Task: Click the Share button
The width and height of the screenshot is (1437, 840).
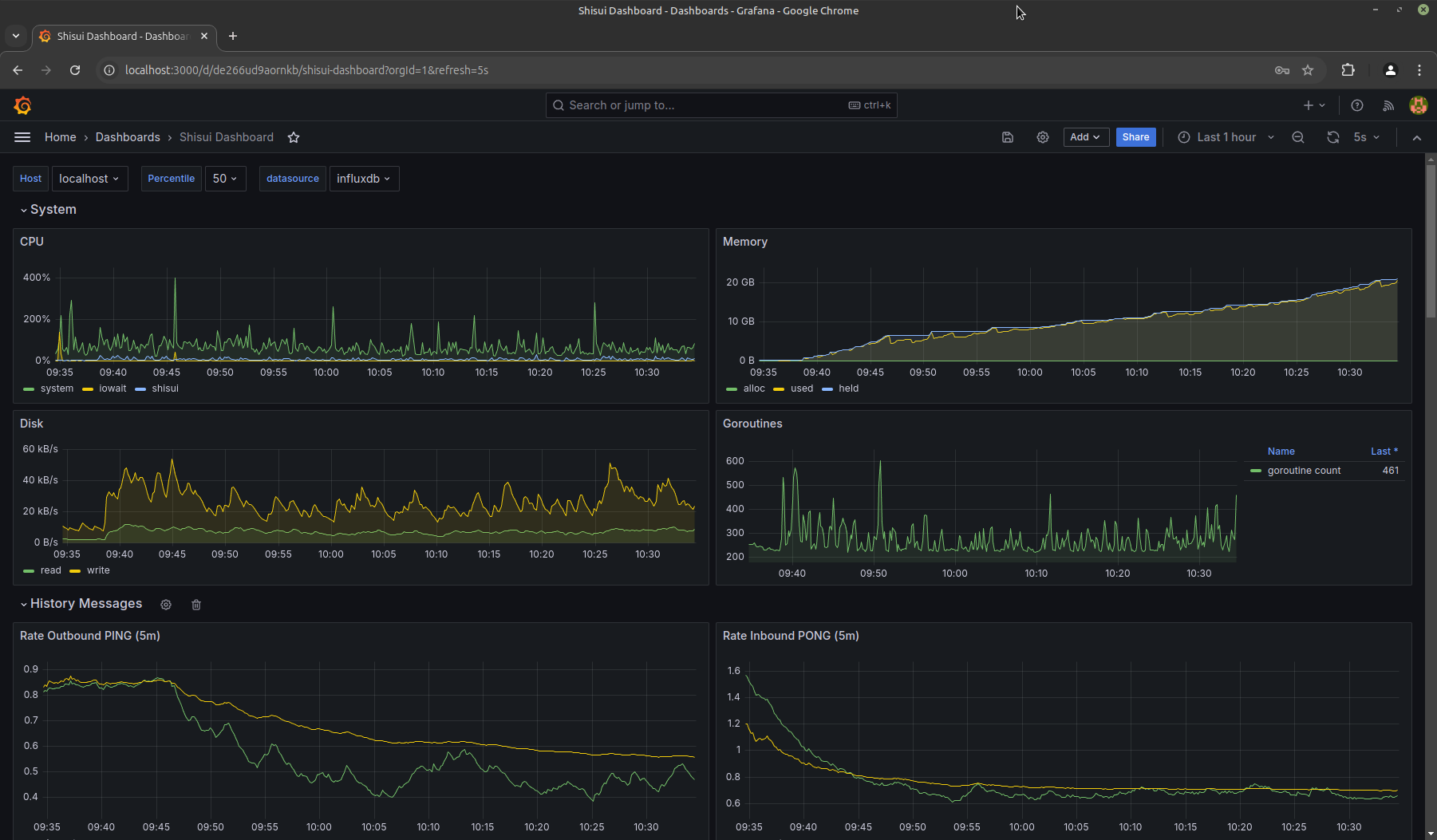Action: [x=1135, y=137]
